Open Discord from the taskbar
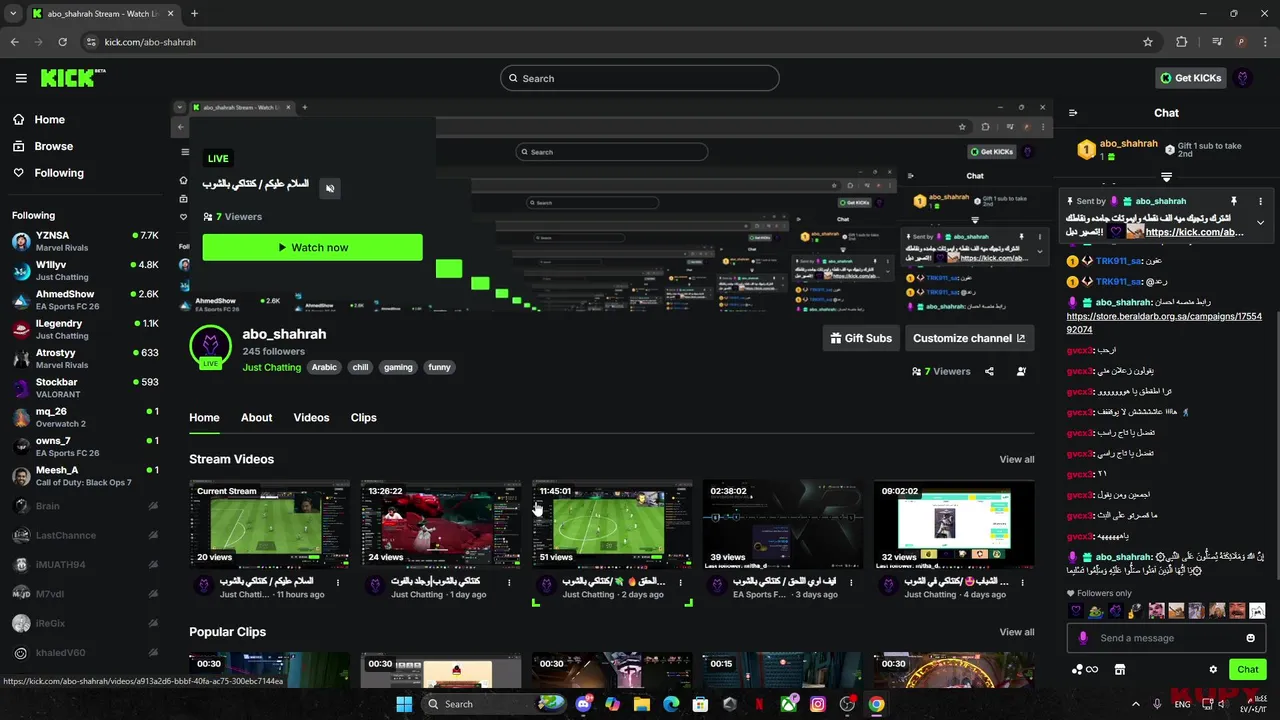This screenshot has width=1280, height=720. (x=584, y=704)
